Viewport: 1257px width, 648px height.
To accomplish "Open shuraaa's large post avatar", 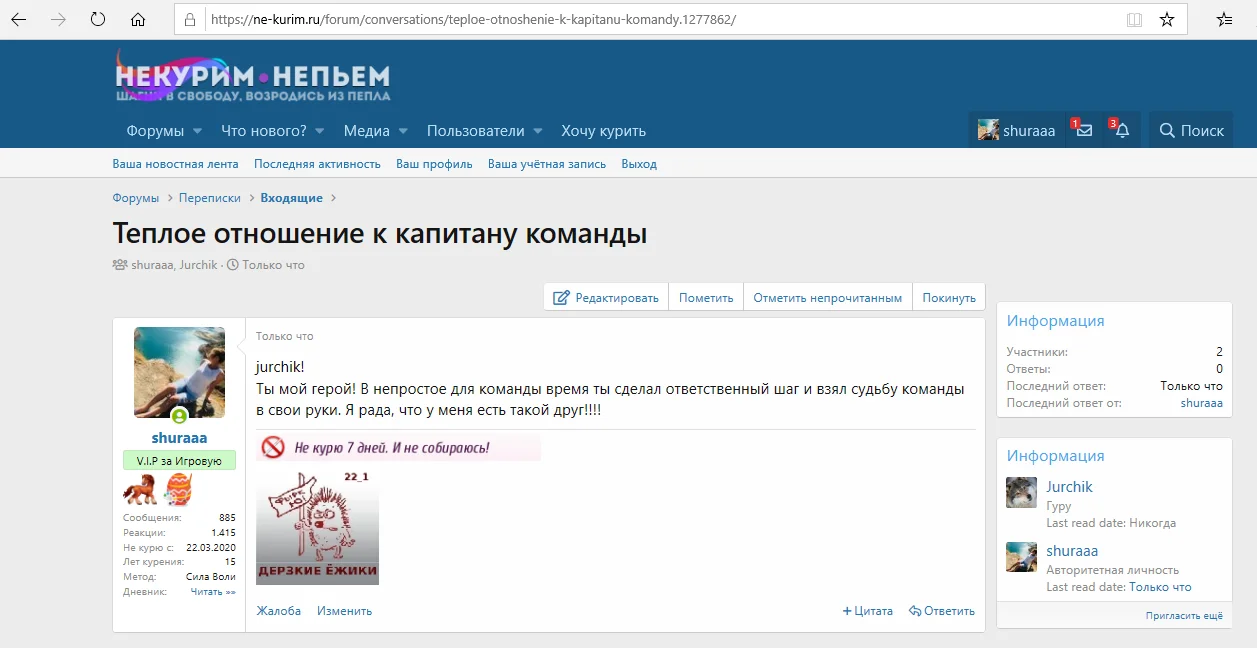I will click(x=179, y=372).
